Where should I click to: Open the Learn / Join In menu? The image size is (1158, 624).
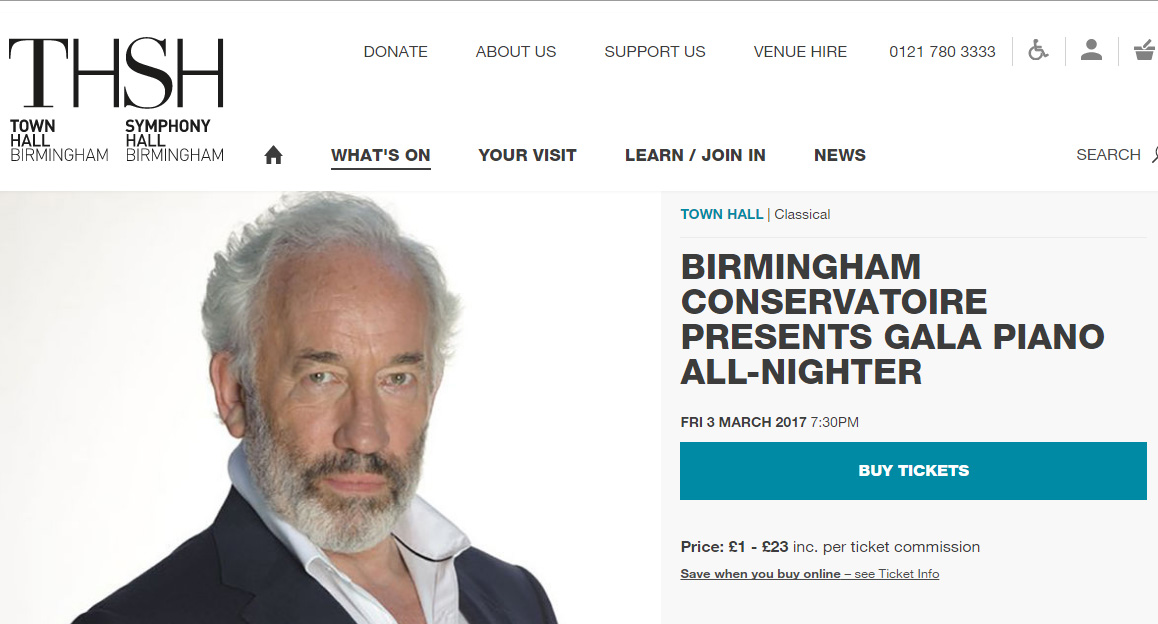(x=695, y=155)
